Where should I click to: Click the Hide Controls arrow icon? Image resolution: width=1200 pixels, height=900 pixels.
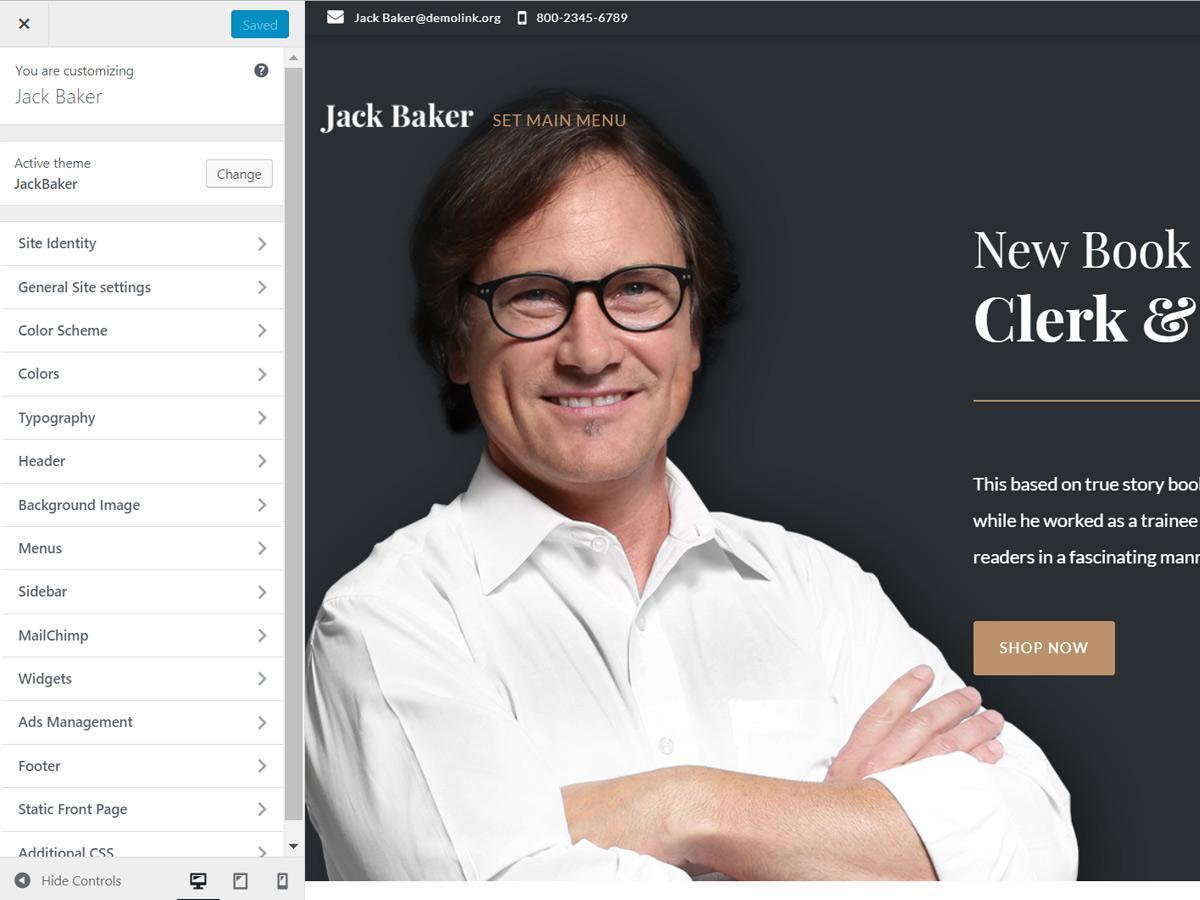[22, 880]
